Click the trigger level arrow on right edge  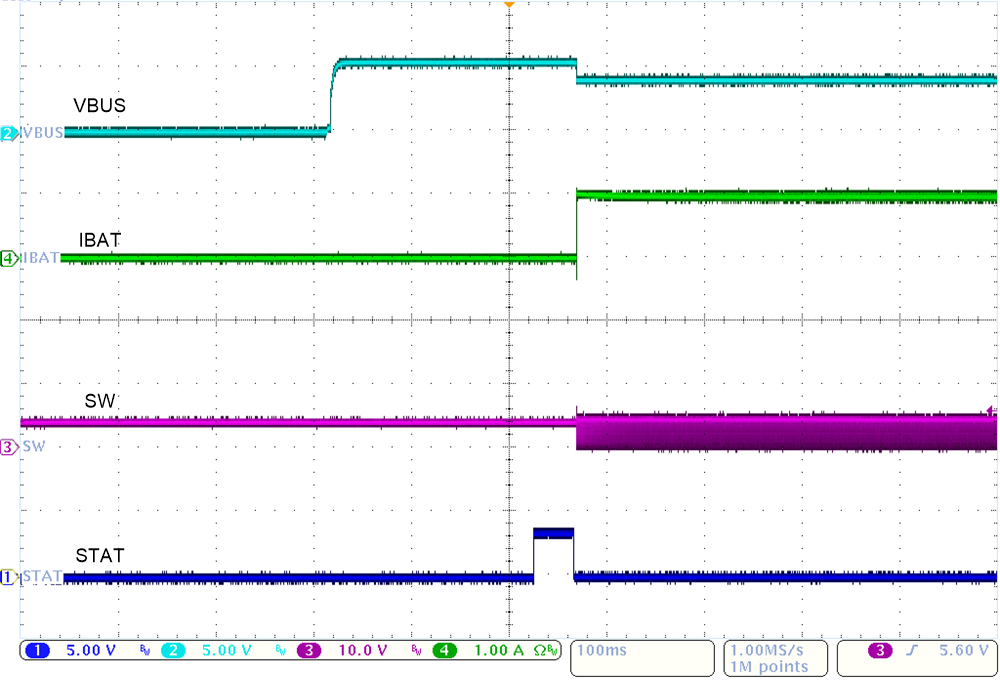[991, 412]
